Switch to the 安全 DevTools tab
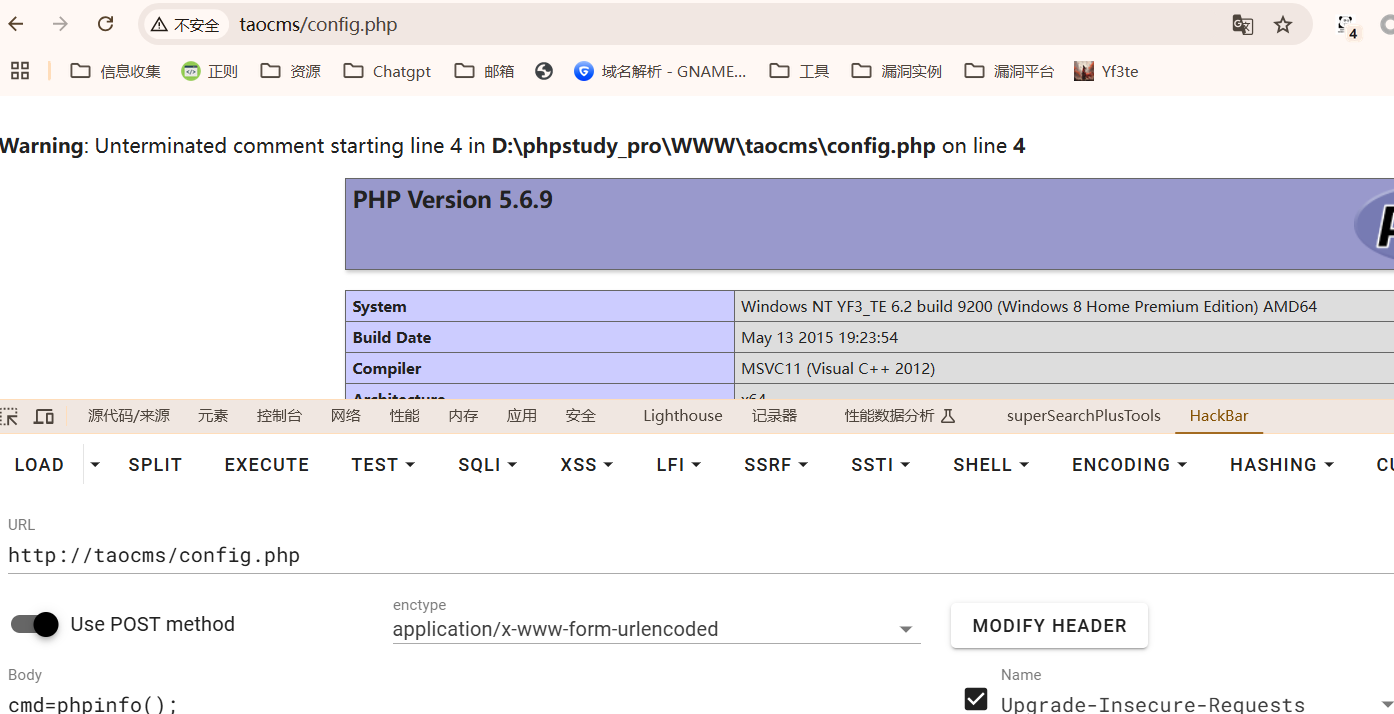This screenshot has width=1394, height=714. tap(581, 416)
